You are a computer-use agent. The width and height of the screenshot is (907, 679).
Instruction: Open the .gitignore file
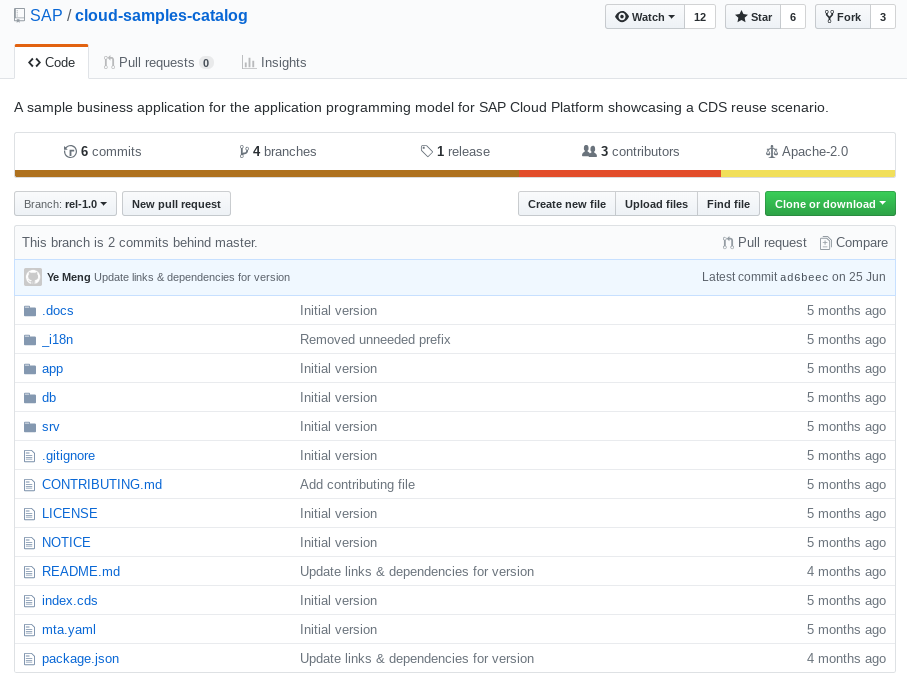(x=68, y=456)
